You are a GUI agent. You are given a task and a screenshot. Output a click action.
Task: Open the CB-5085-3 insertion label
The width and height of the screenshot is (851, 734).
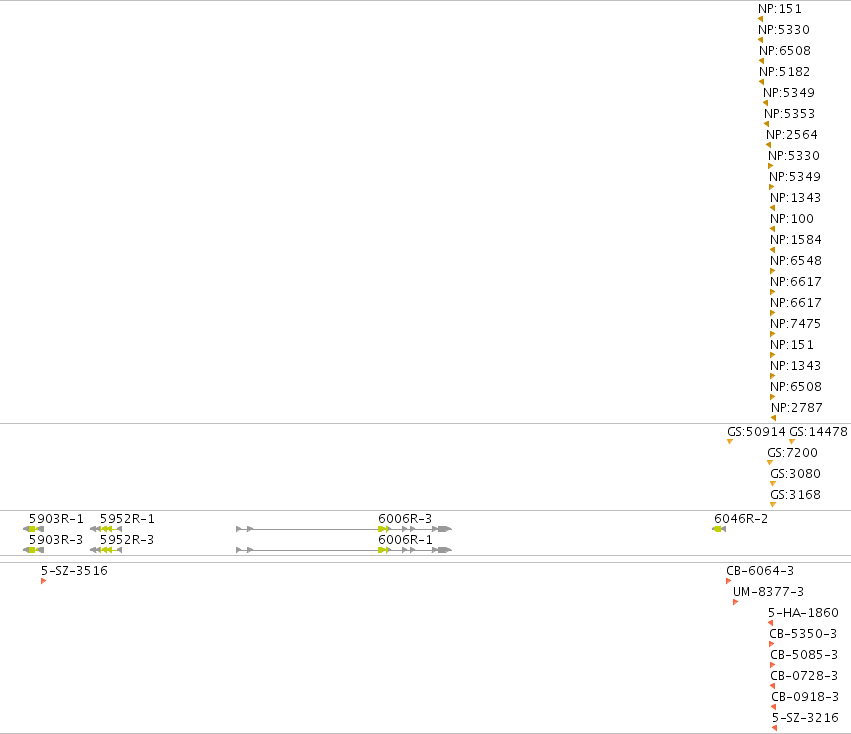(x=804, y=655)
